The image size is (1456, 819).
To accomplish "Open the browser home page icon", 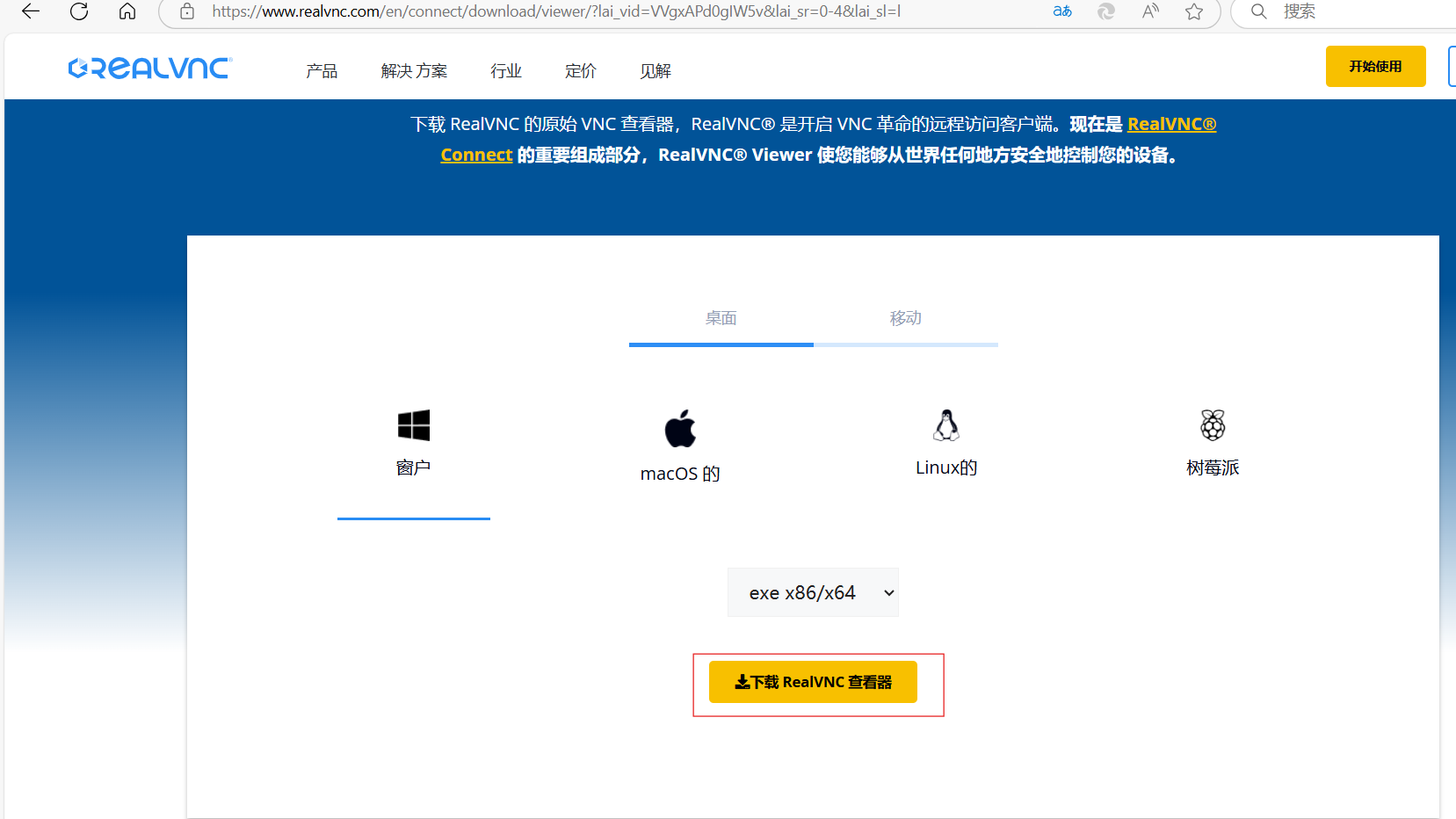I will pos(127,11).
